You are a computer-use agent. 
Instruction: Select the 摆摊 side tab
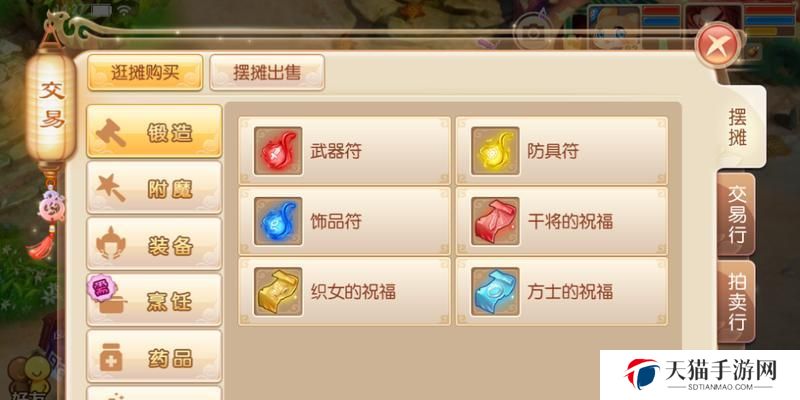pyautogui.click(x=738, y=127)
